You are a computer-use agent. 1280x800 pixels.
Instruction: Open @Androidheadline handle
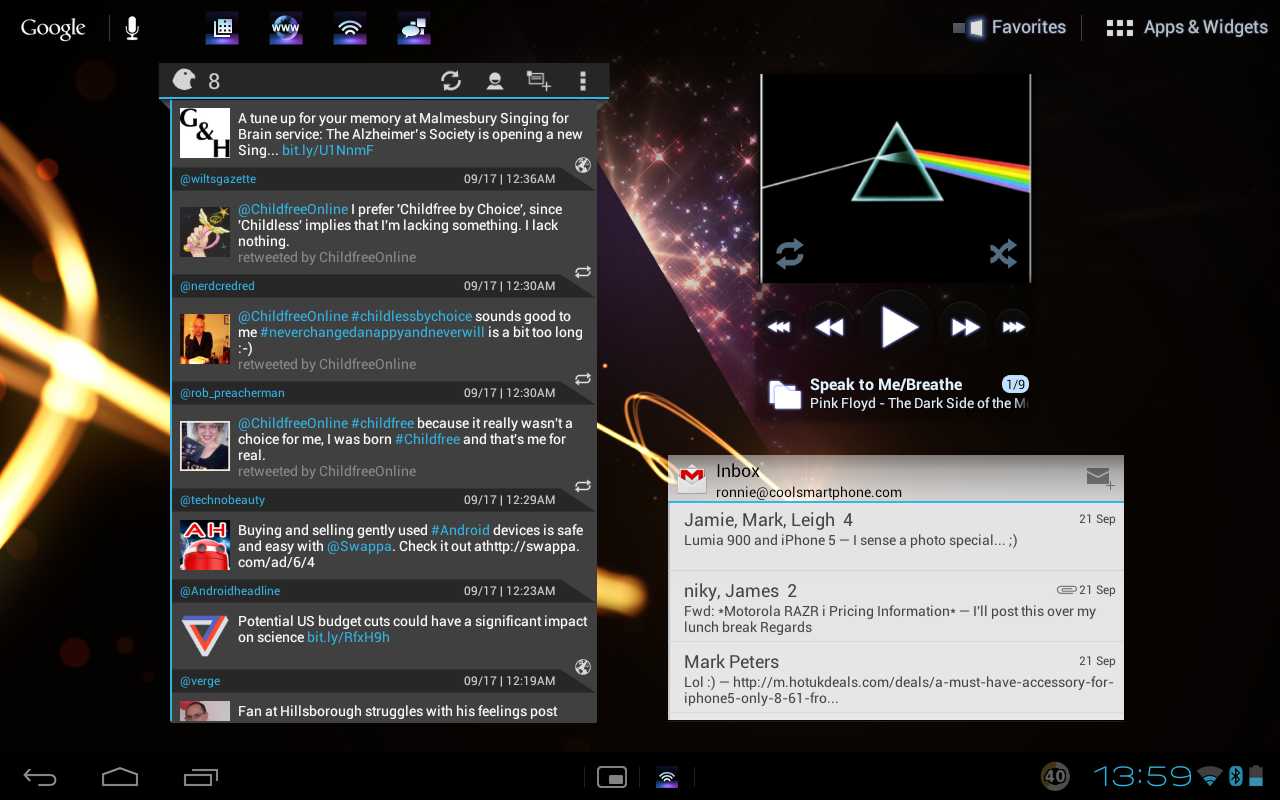pyautogui.click(x=230, y=591)
